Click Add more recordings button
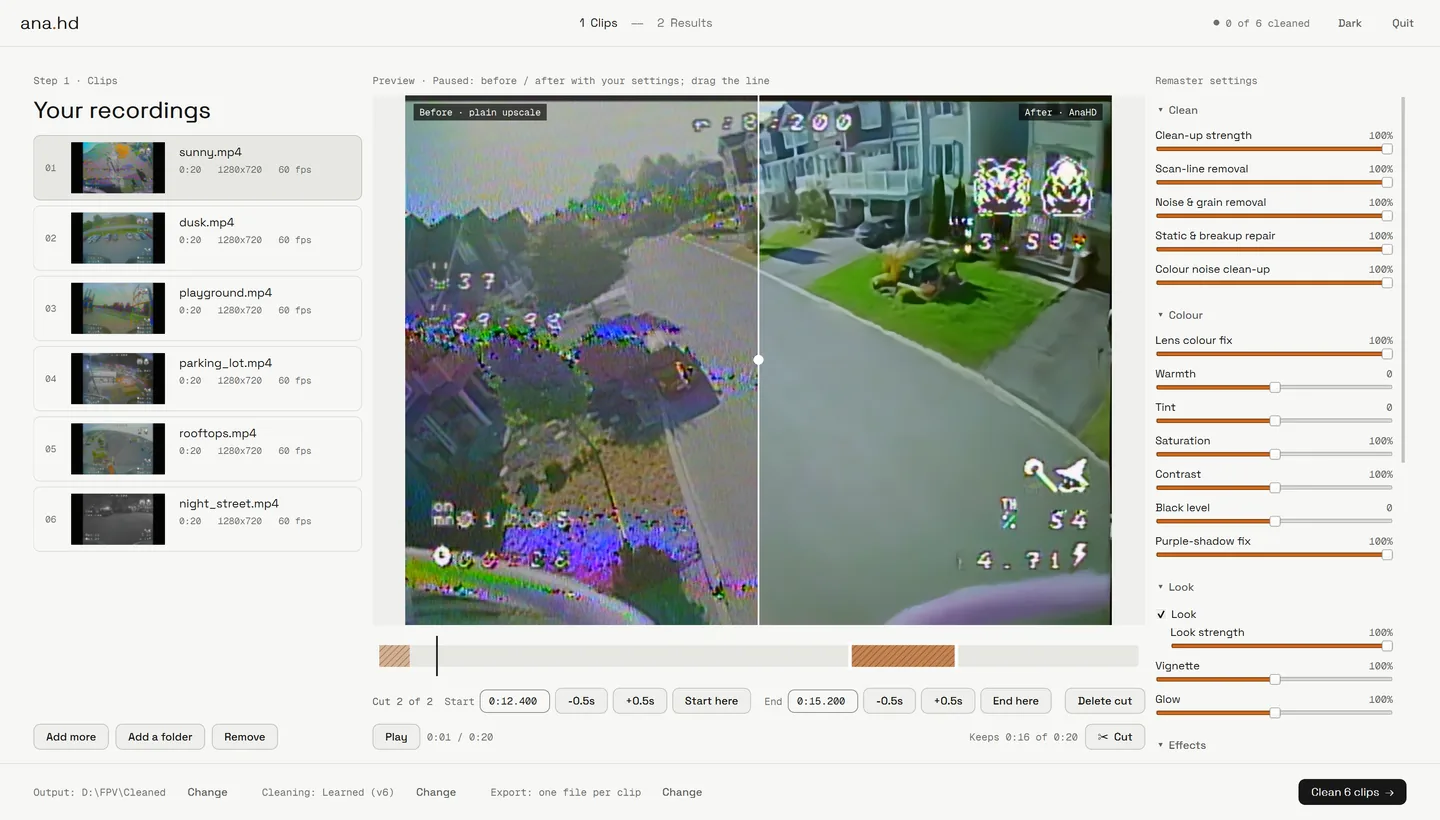Screen dimensions: 1440x820 pos(71,737)
